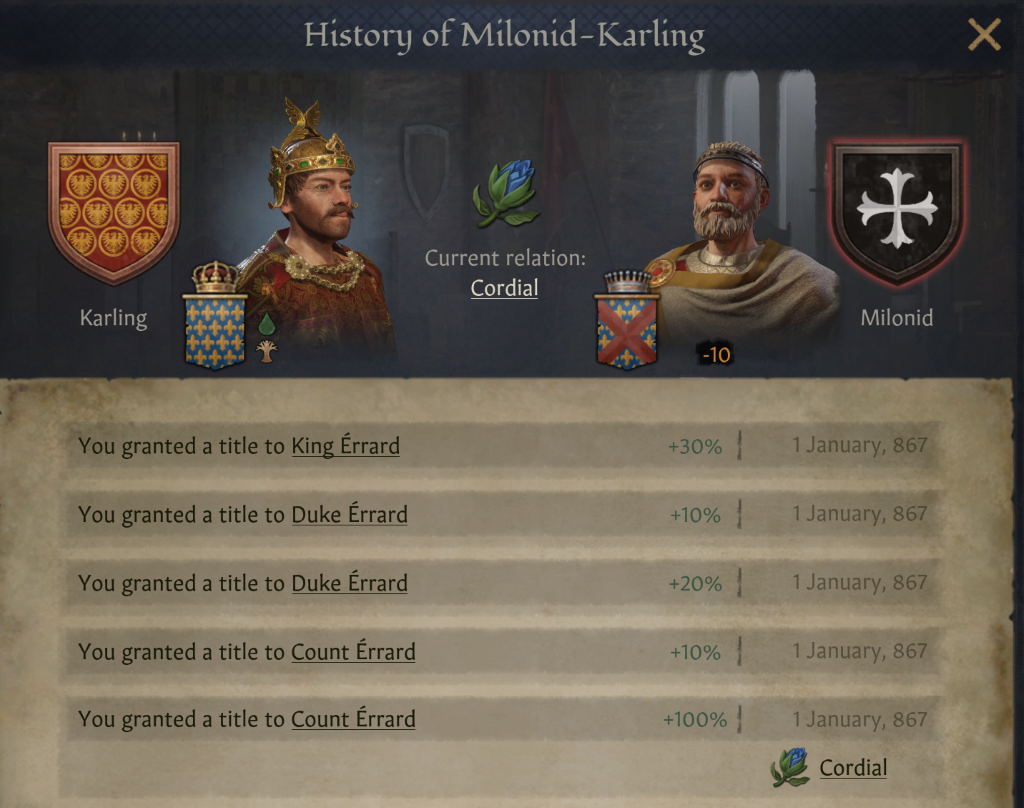The width and height of the screenshot is (1024, 808).
Task: Click the blue rose icon beside the bottom Cordial
Action: [790, 767]
